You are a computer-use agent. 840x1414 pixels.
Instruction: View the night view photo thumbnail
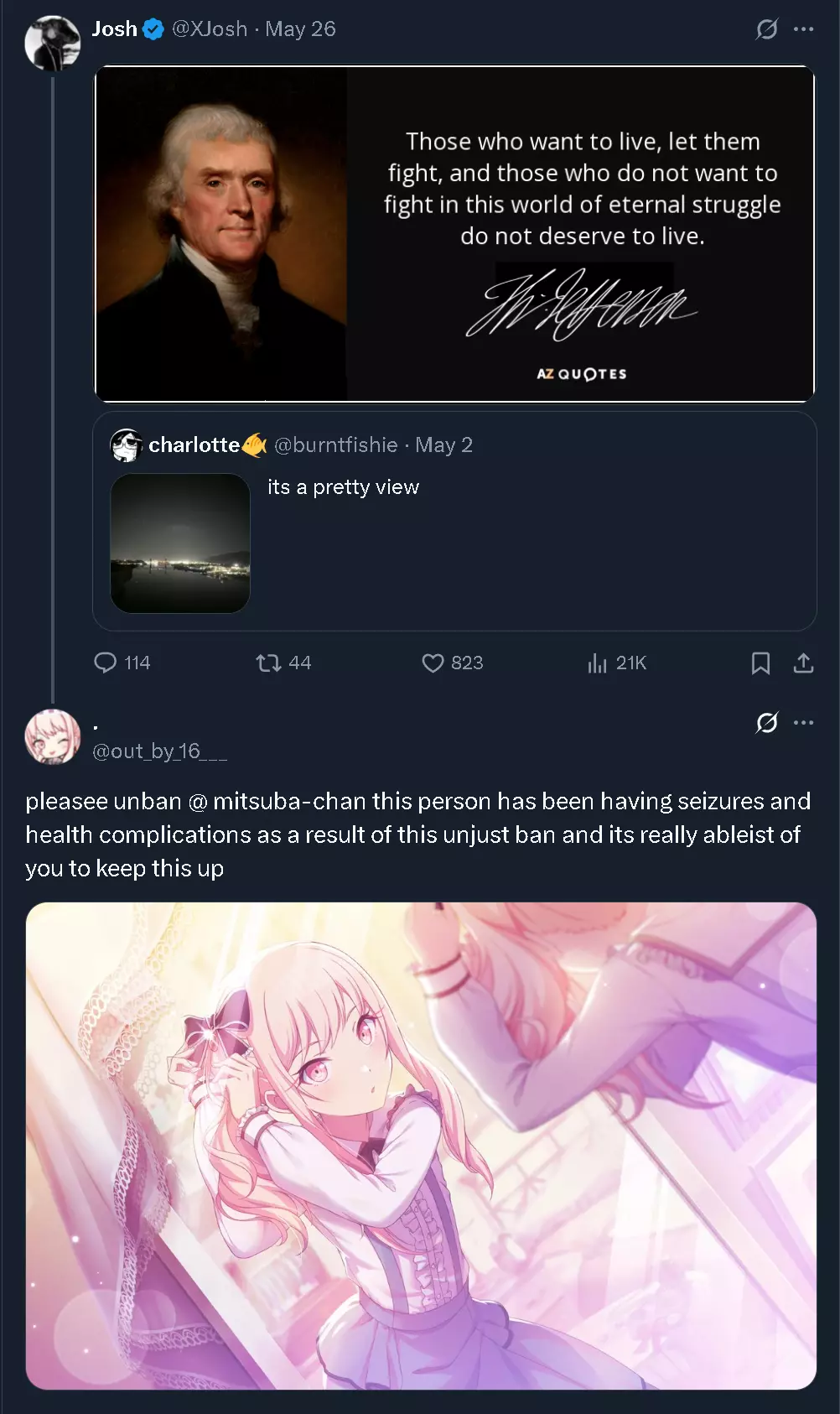pyautogui.click(x=180, y=543)
